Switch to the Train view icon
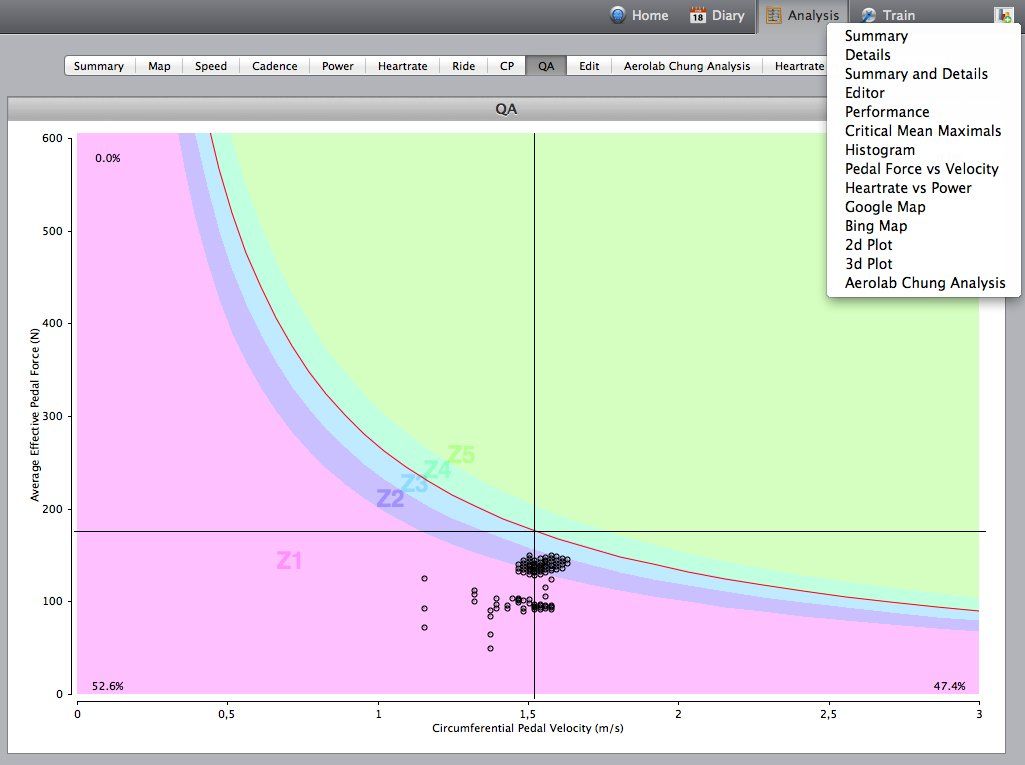This screenshot has width=1025, height=765. [x=869, y=15]
